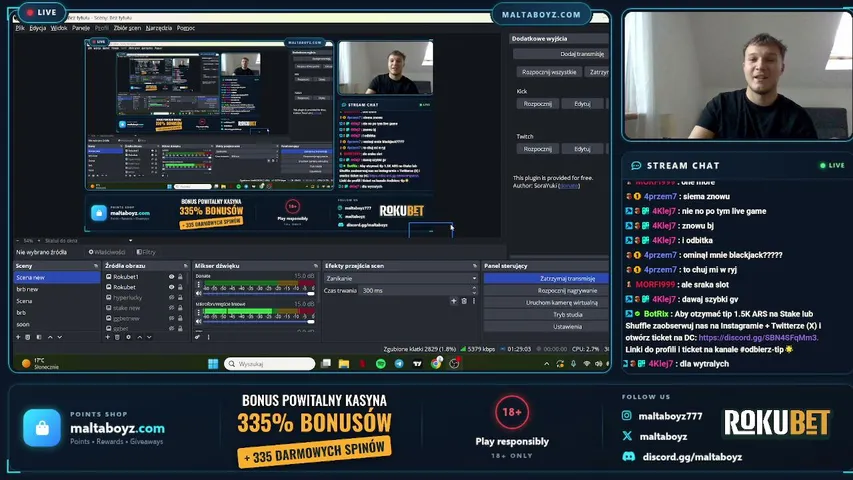Add a new source in Źródła obrazu
This screenshot has width=853, height=480.
107,337
